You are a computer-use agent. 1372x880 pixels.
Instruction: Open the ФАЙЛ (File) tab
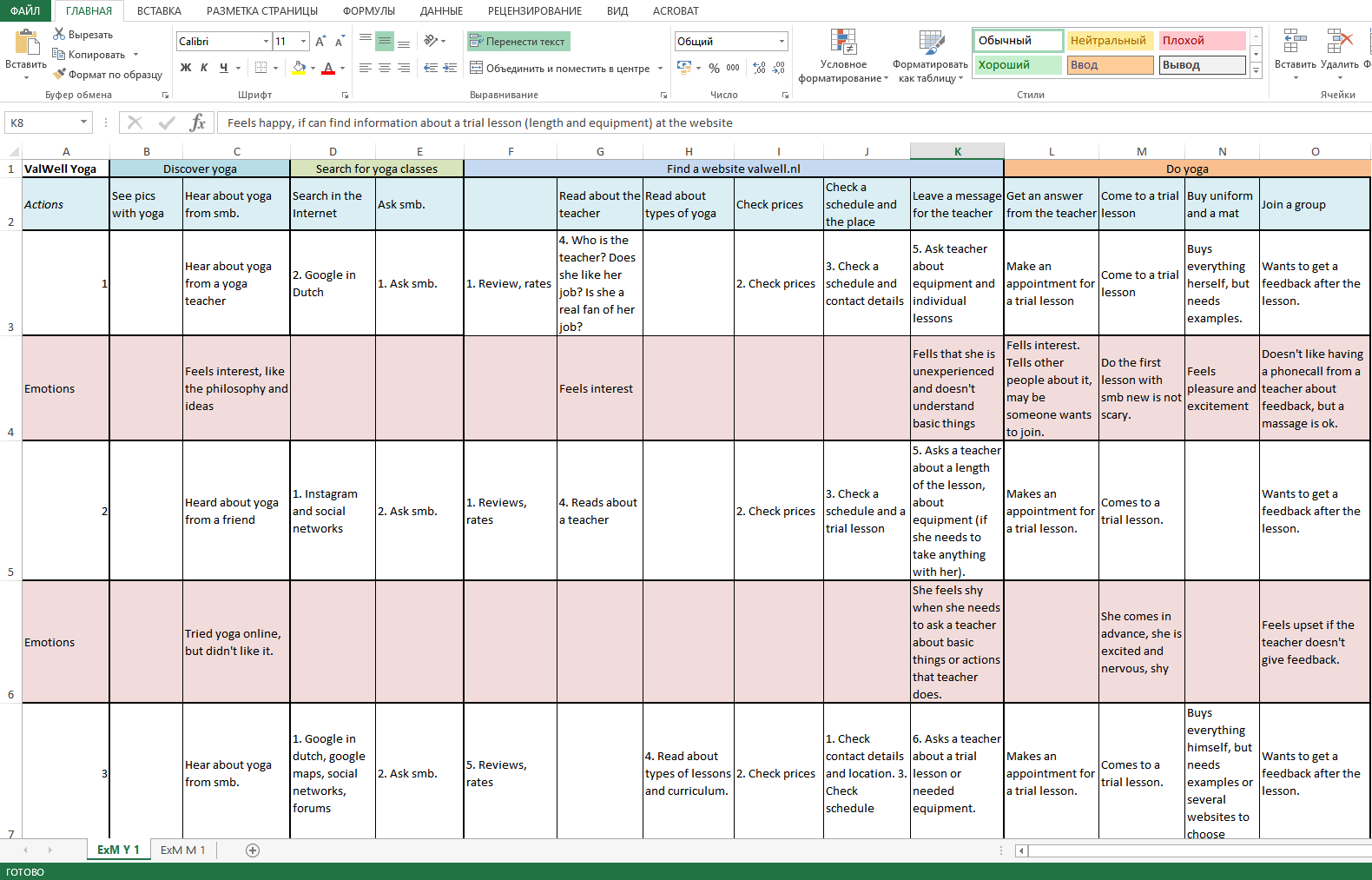point(25,10)
